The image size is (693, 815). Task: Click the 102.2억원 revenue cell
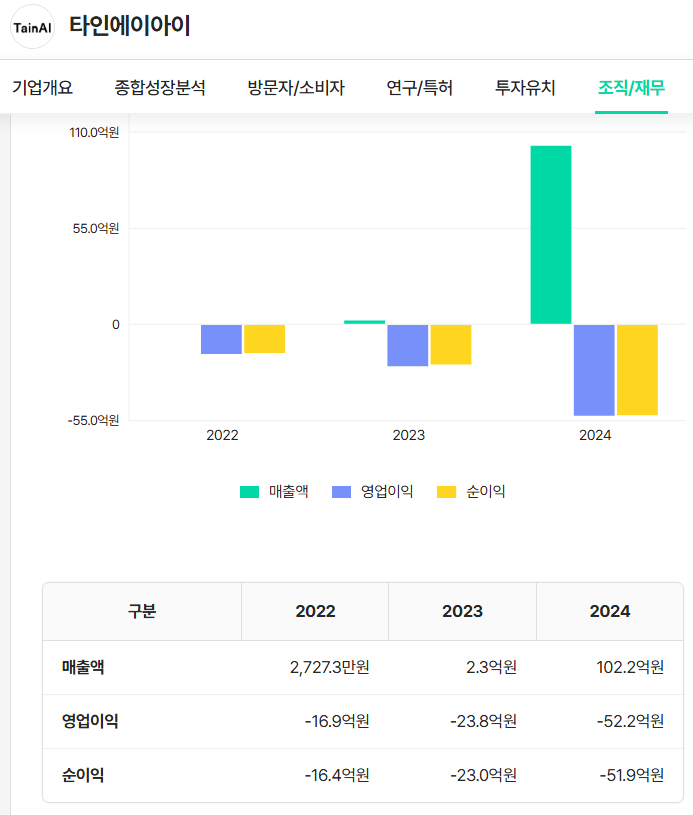point(628,667)
